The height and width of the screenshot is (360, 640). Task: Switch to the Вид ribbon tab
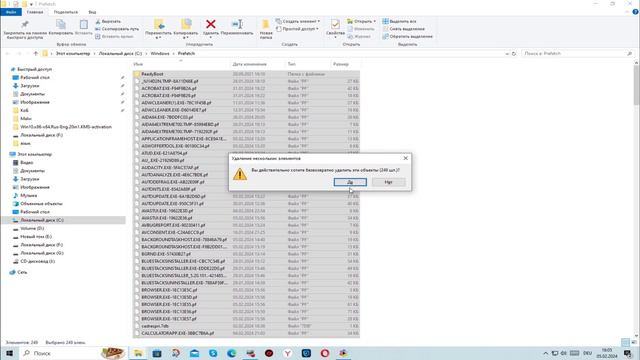point(92,12)
